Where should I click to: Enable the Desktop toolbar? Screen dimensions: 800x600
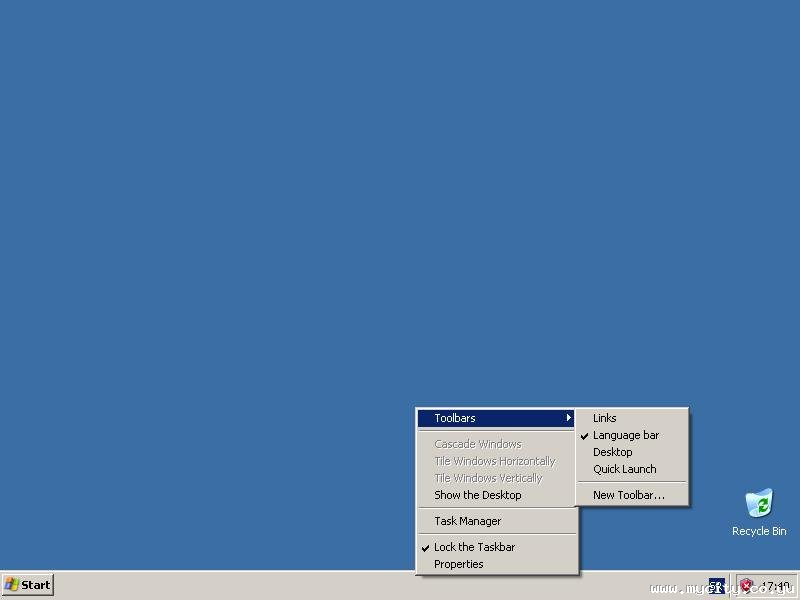click(x=632, y=452)
